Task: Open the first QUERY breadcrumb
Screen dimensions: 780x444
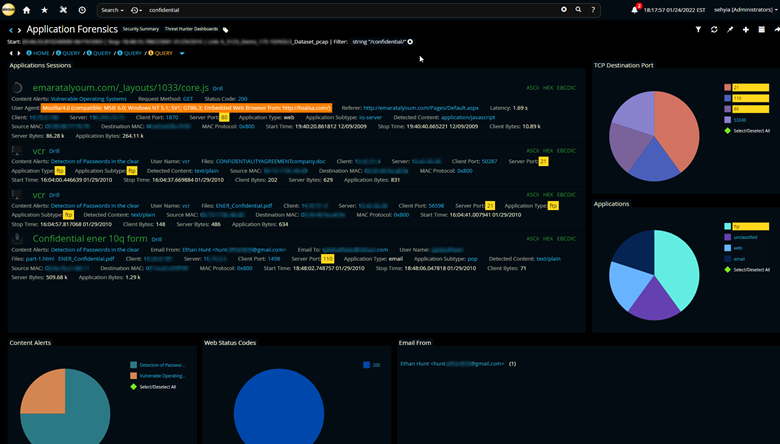Action: (68, 53)
